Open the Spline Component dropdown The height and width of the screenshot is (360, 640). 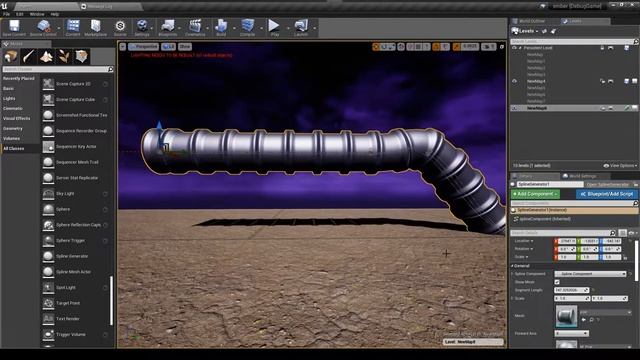(x=590, y=274)
